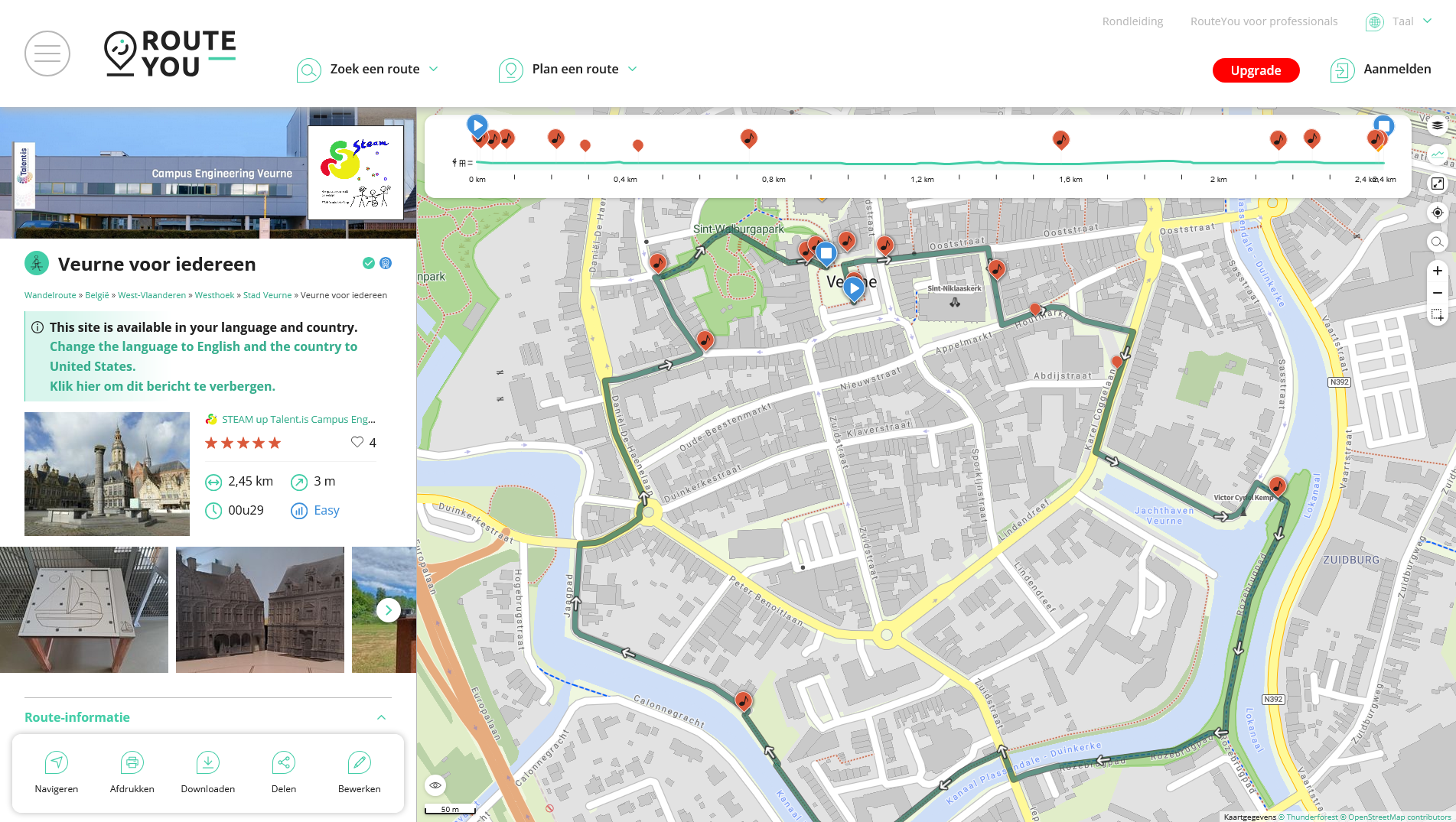This screenshot has width=1456, height=822.
Task: Collapse the Route-informatie section
Action: (381, 717)
